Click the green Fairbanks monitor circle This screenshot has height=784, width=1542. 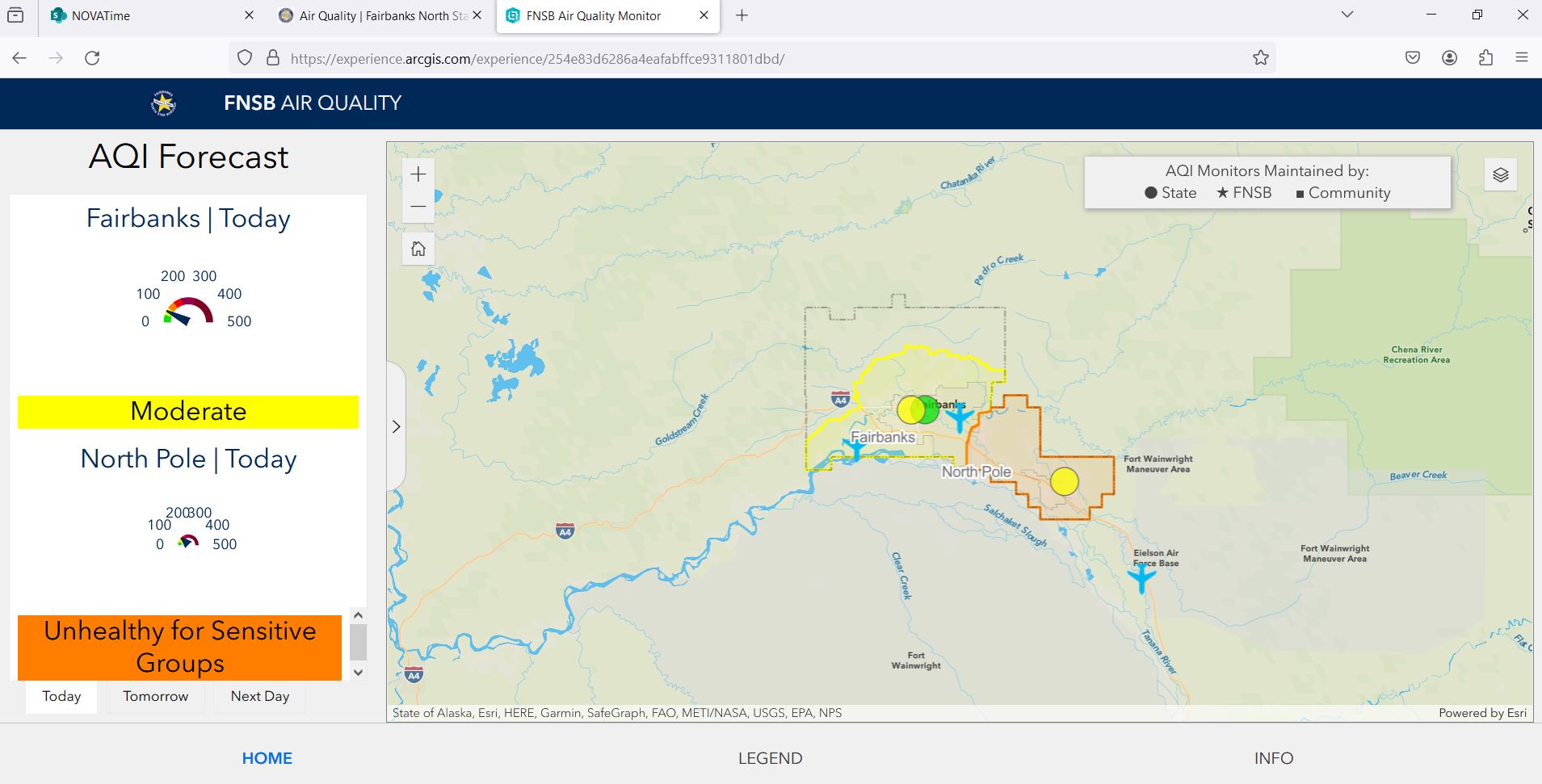[927, 410]
